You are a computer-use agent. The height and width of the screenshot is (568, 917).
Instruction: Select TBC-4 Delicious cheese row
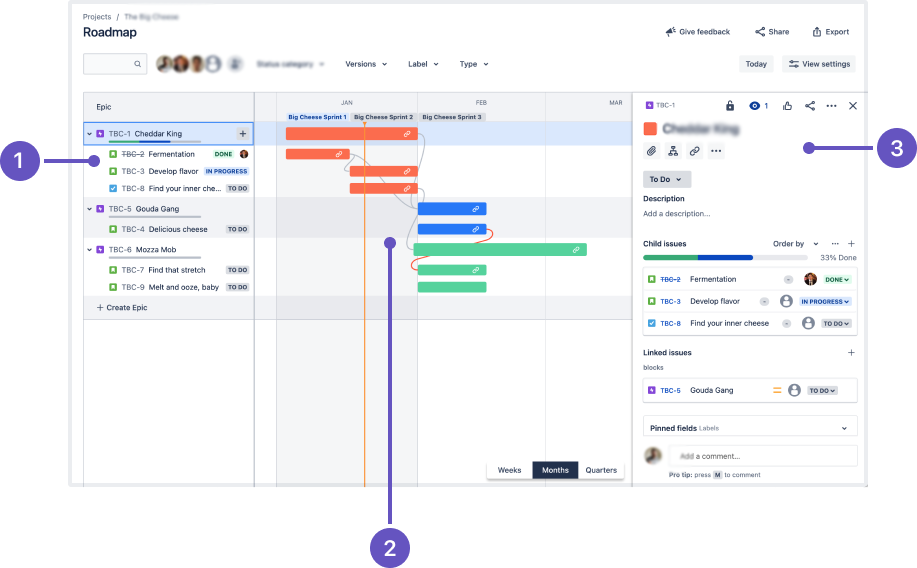(x=168, y=229)
